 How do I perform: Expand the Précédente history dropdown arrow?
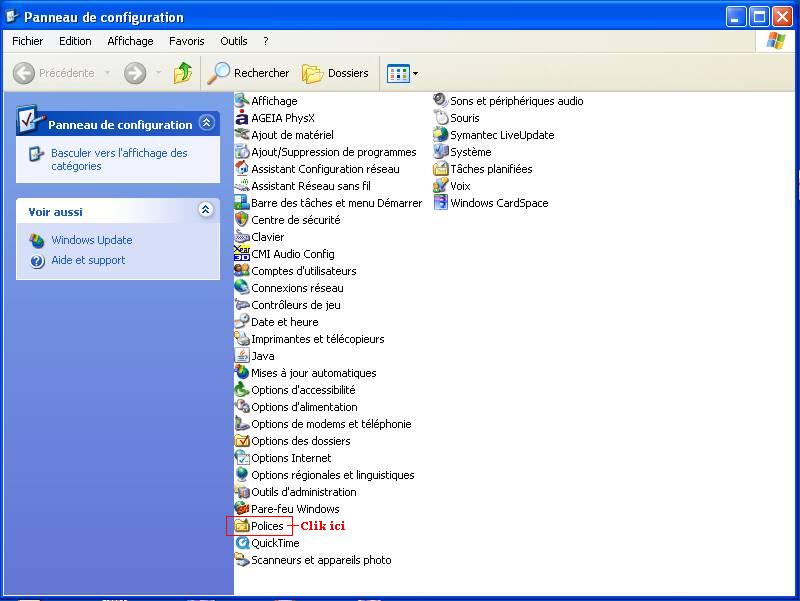click(x=108, y=73)
